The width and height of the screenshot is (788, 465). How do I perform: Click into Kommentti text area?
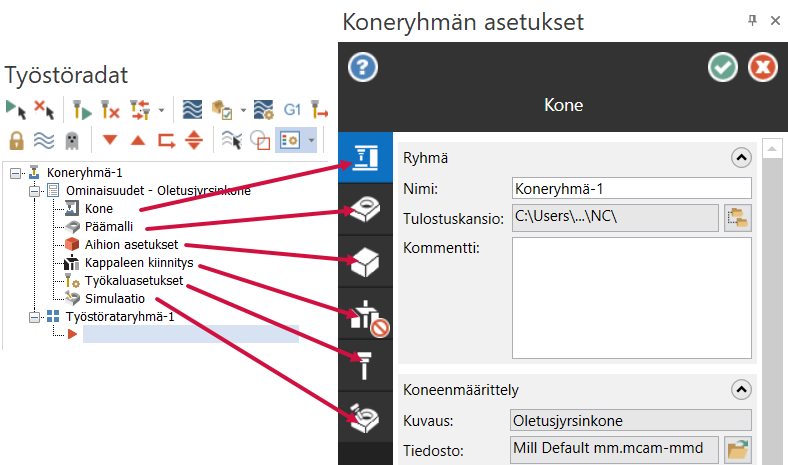tap(632, 298)
